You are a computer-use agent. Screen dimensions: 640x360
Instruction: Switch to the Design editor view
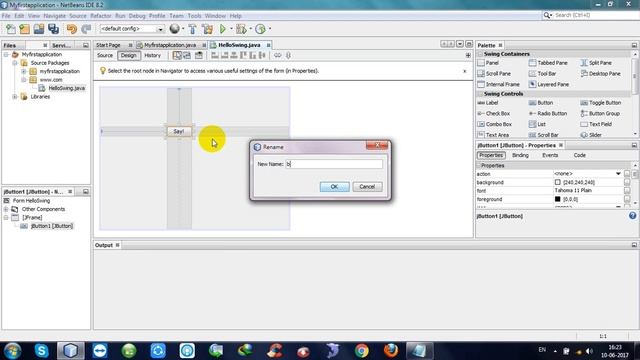[x=129, y=56]
